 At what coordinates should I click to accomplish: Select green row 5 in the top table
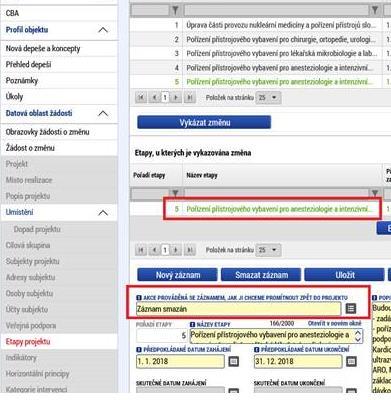pos(260,82)
